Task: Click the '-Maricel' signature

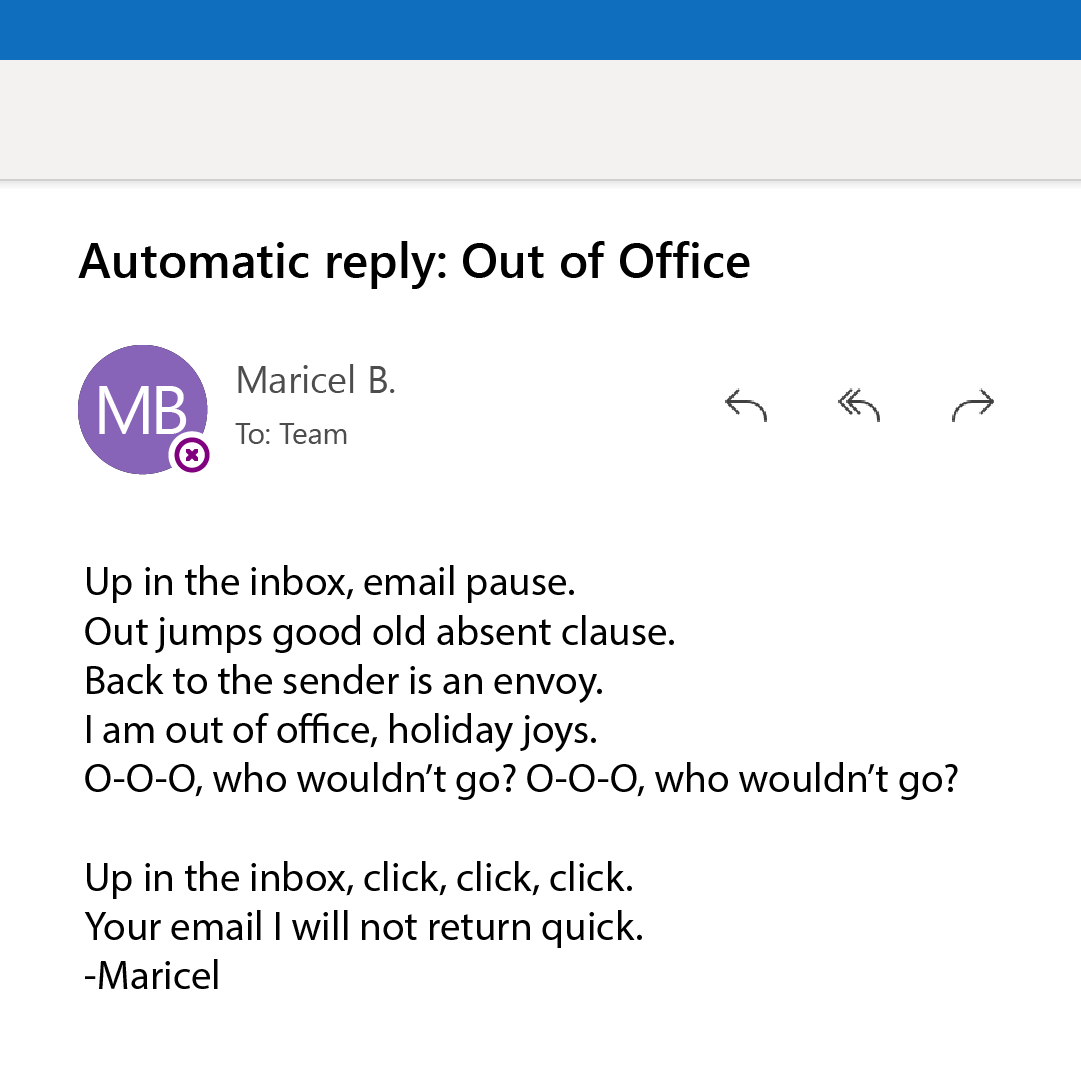Action: click(152, 975)
